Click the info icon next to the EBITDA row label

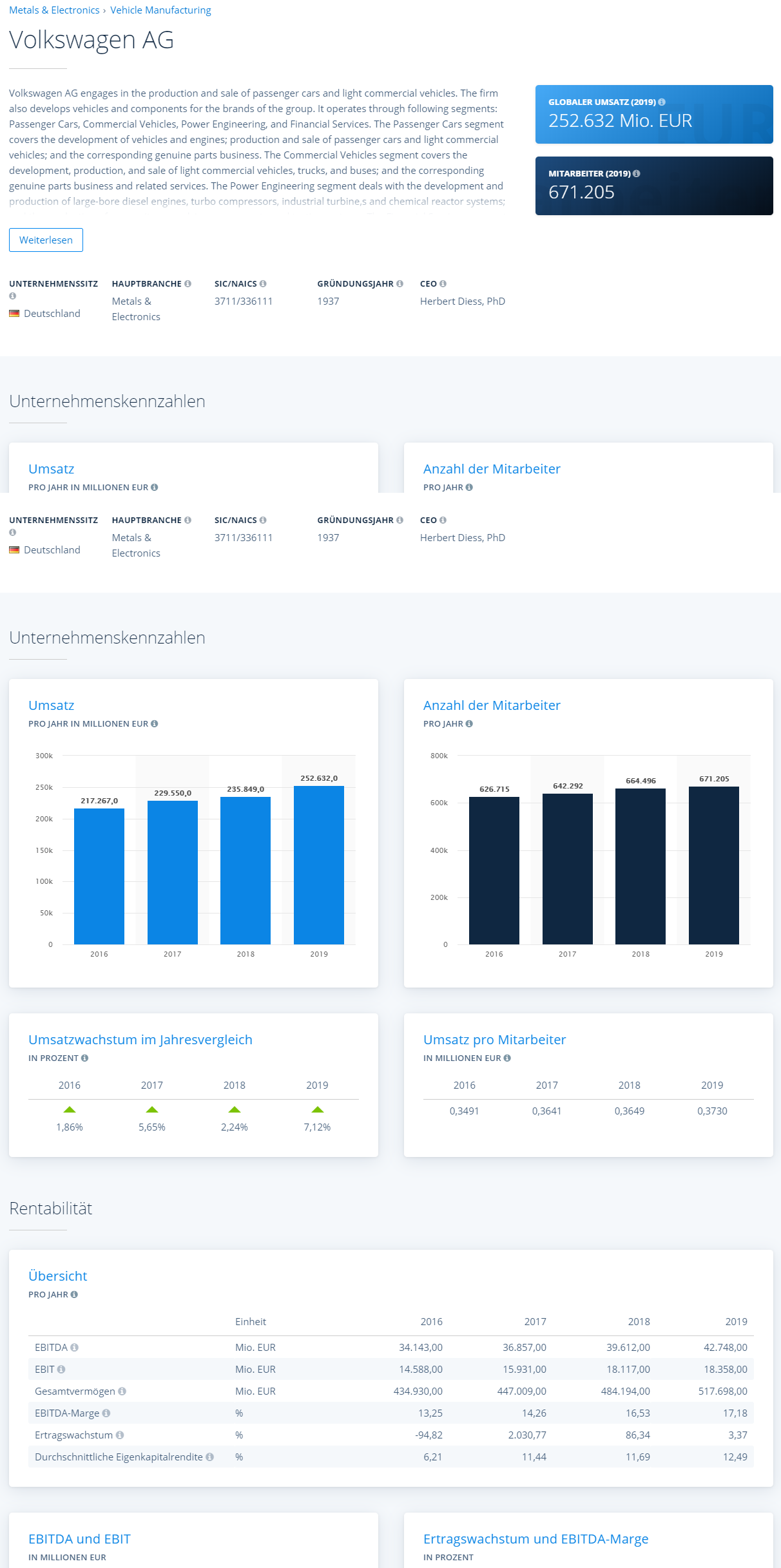(74, 1347)
